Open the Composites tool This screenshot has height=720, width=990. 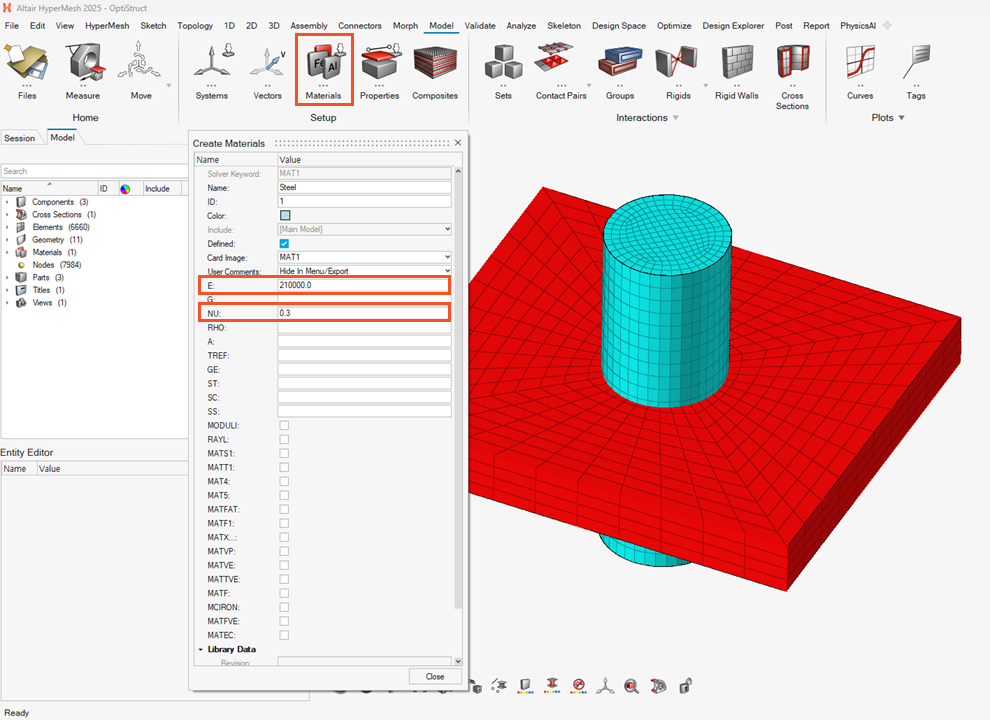click(435, 71)
